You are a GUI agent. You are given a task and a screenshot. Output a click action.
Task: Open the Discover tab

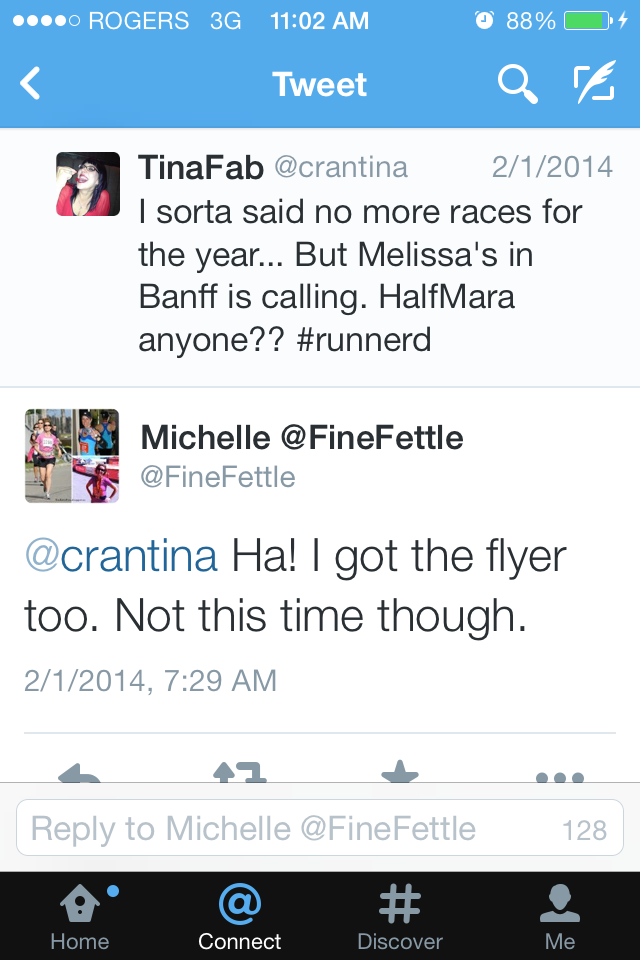[400, 917]
